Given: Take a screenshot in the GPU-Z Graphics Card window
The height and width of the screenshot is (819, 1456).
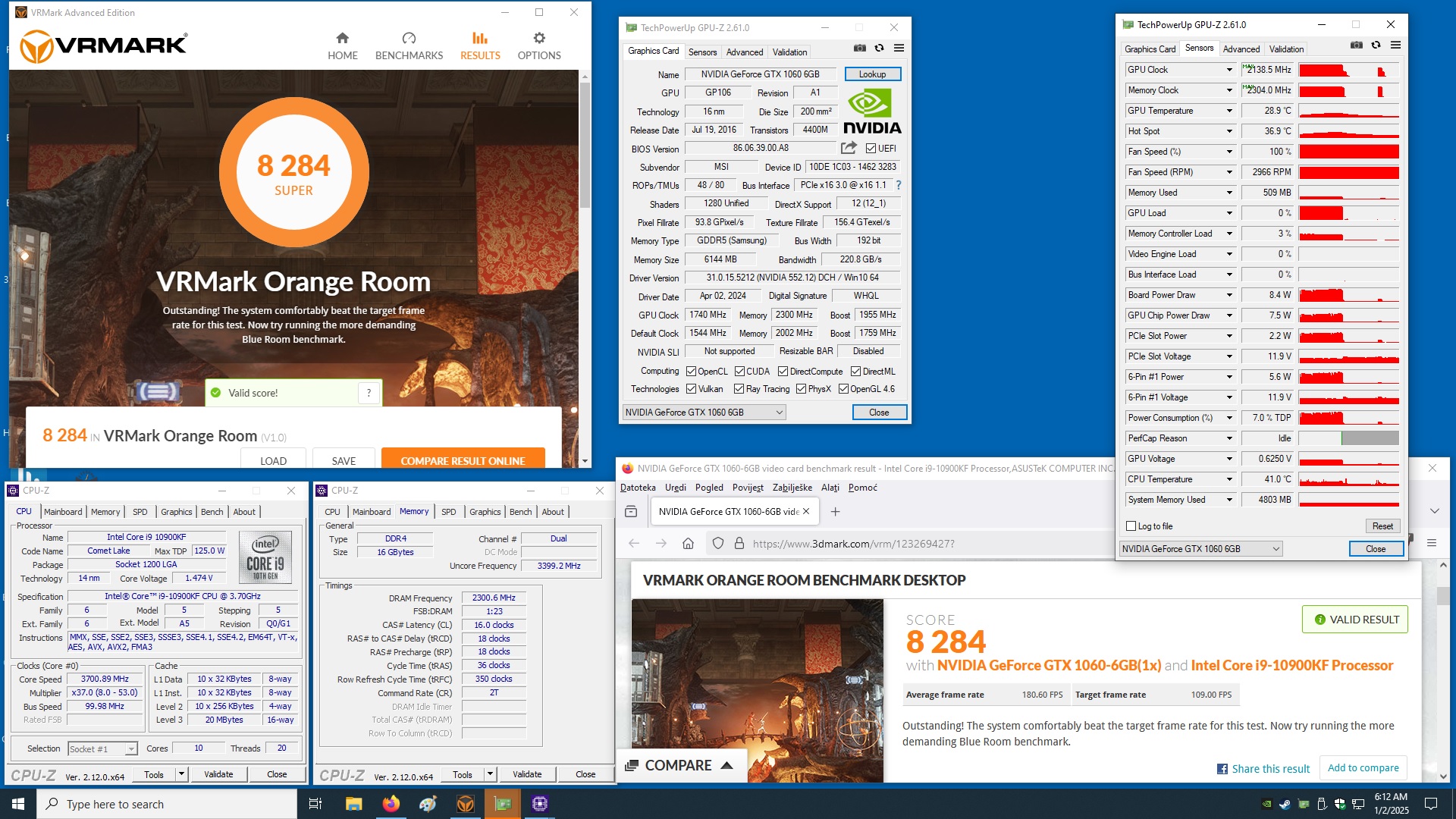Looking at the screenshot, I should pos(859,48).
